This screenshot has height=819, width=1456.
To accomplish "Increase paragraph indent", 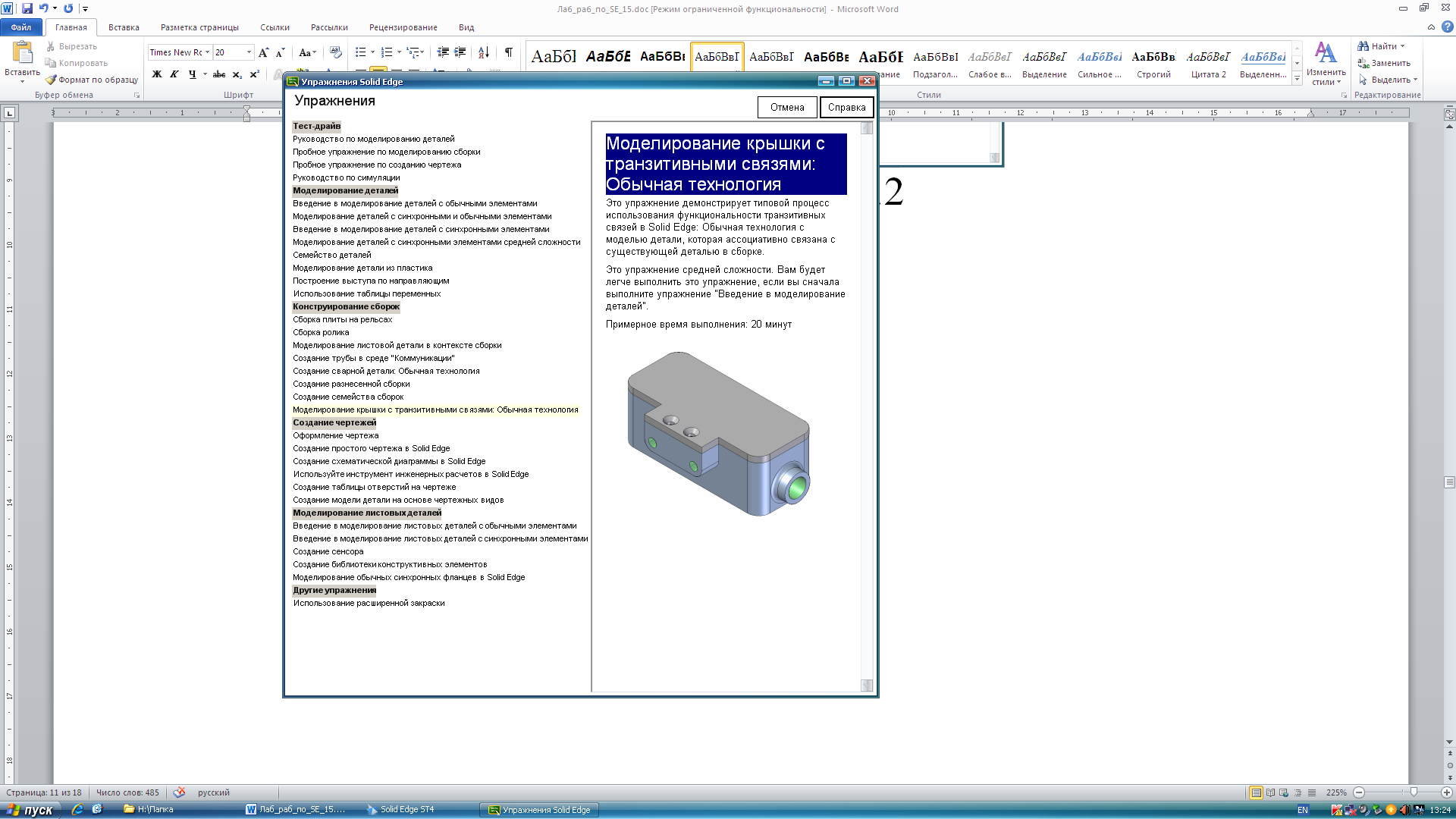I will pos(460,52).
